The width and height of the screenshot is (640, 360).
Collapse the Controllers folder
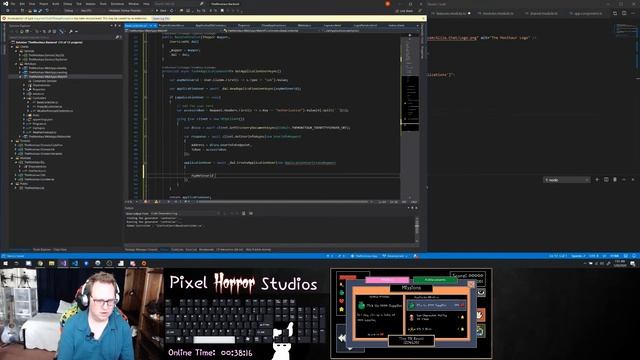[x=24, y=98]
